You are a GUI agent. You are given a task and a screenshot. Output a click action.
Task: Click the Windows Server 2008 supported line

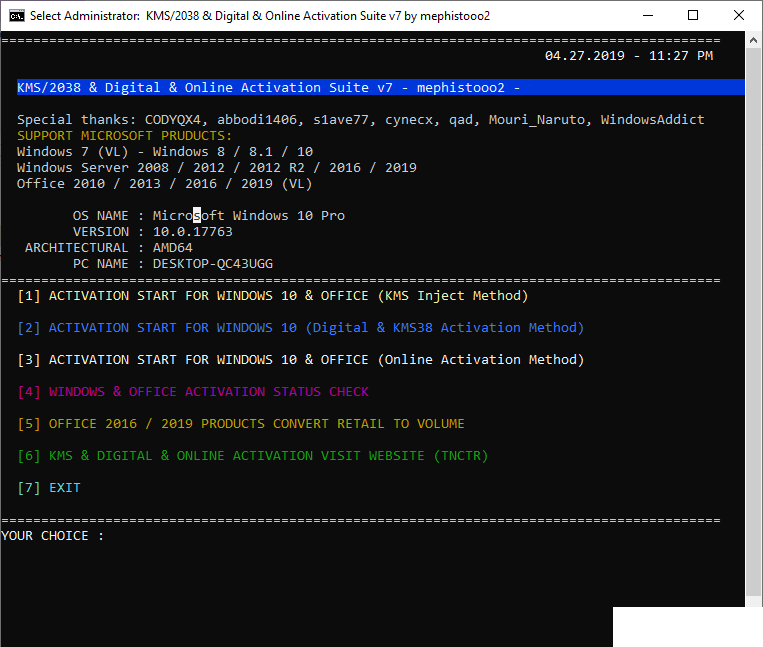217,168
